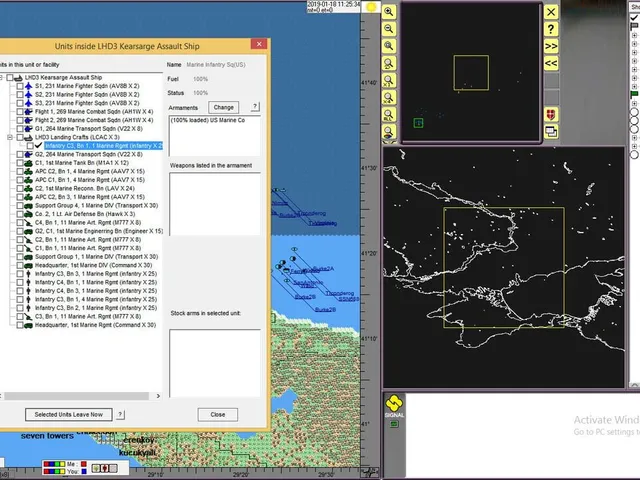Check Headquarter, 1st Marine DIV checkbox
Image resolution: width=640 pixels, height=480 pixels.
[20, 265]
